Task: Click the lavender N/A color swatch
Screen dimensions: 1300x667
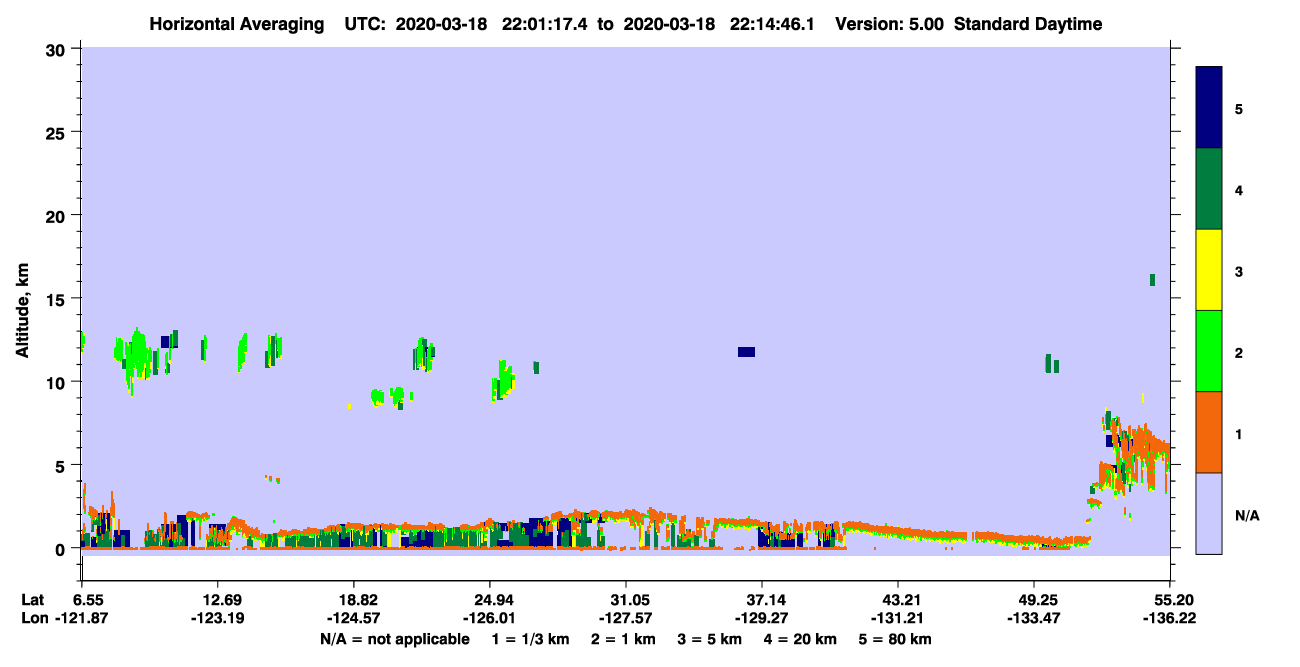Action: point(1209,513)
